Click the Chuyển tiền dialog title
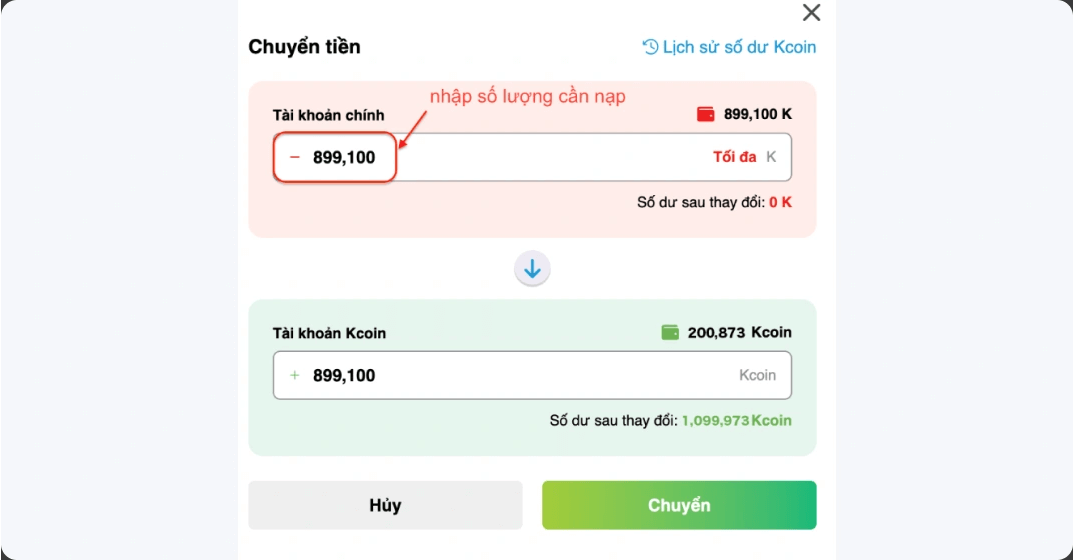The image size is (1073, 560). click(305, 47)
